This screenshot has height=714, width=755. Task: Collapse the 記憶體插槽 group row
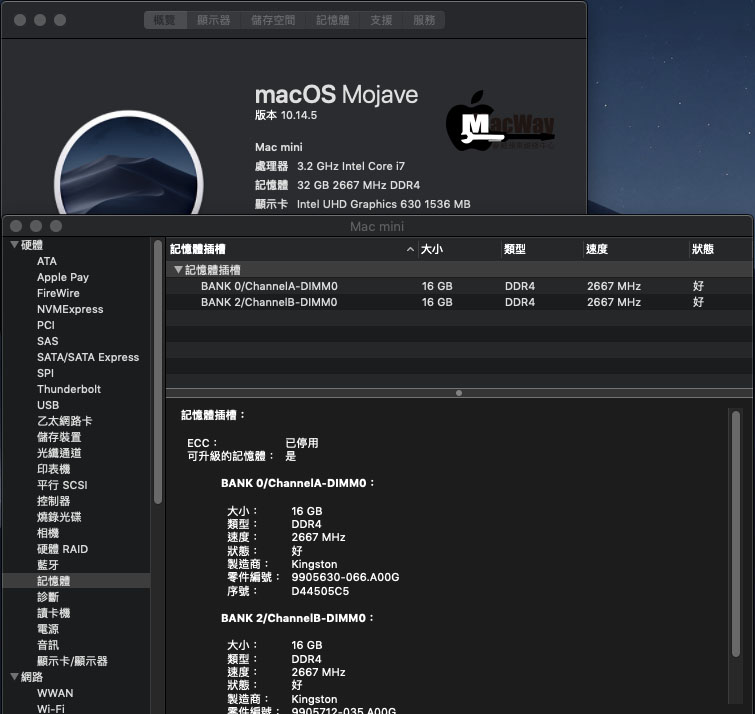(x=178, y=270)
